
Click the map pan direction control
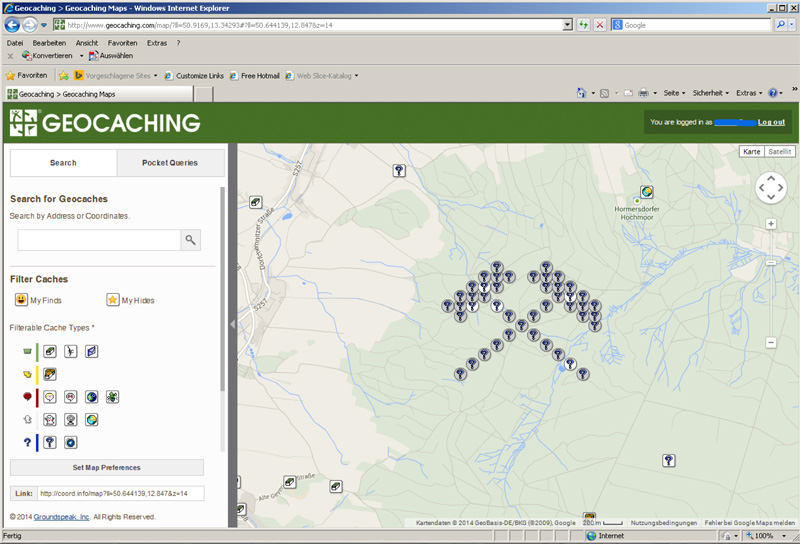point(771,188)
